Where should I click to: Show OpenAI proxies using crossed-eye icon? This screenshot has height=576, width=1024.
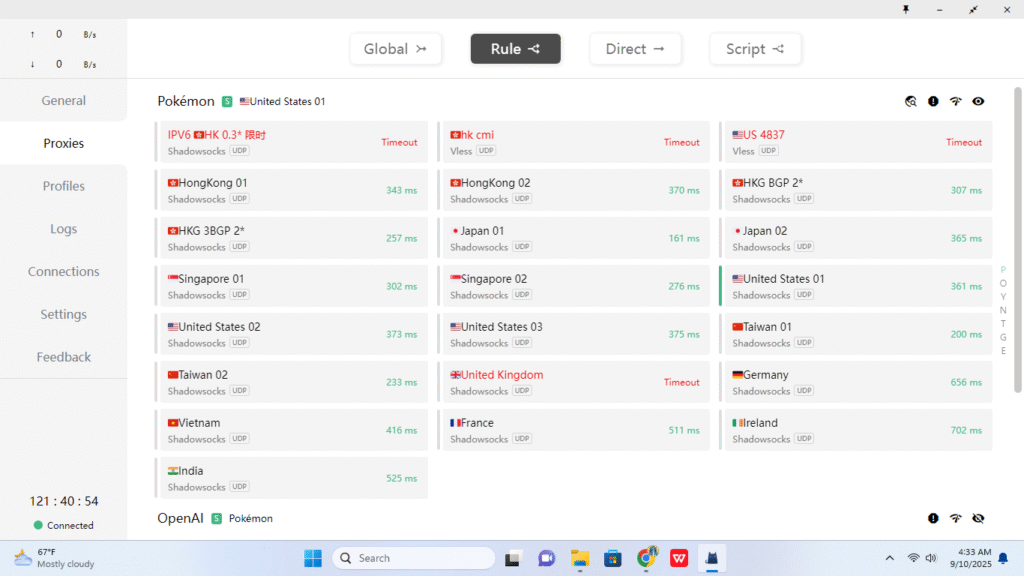point(978,518)
